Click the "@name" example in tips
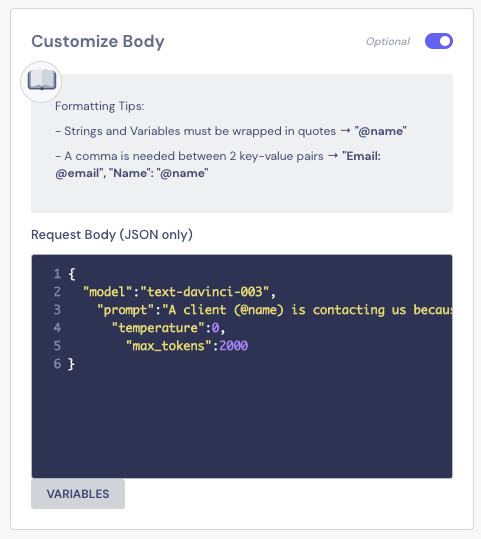Image resolution: width=481 pixels, height=539 pixels. (x=381, y=131)
